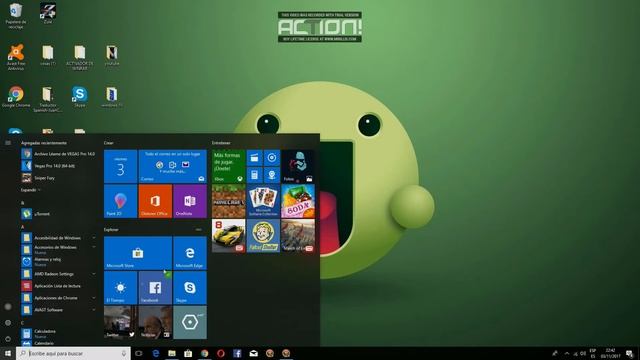Click the taskbar clock and date

[610, 353]
